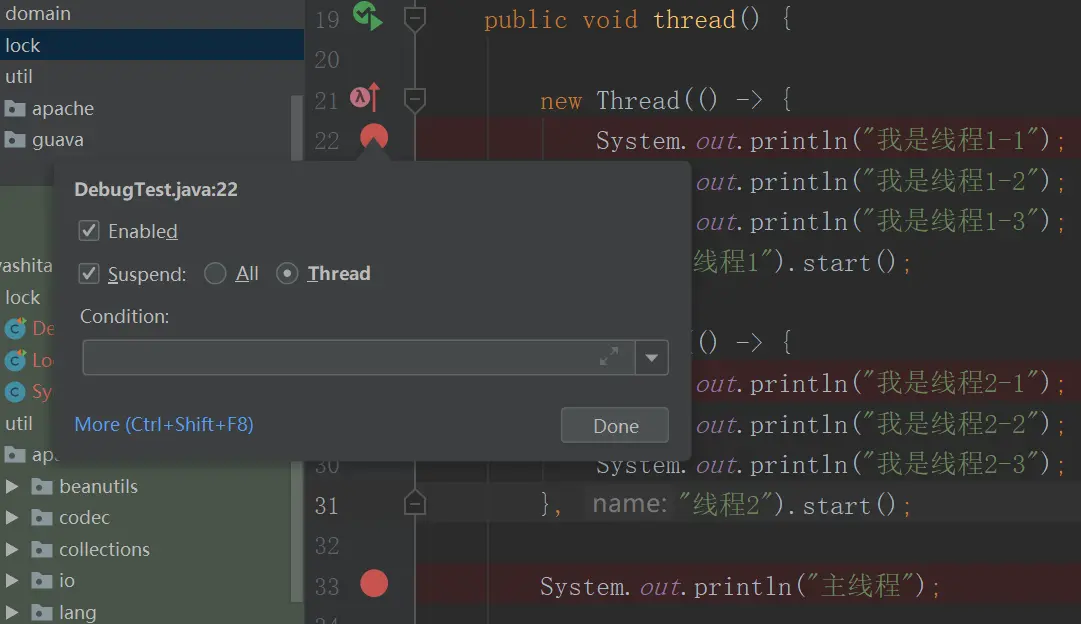Image resolution: width=1081 pixels, height=624 pixels.
Task: Remove the red breakpoint on line 33
Action: coord(374,583)
